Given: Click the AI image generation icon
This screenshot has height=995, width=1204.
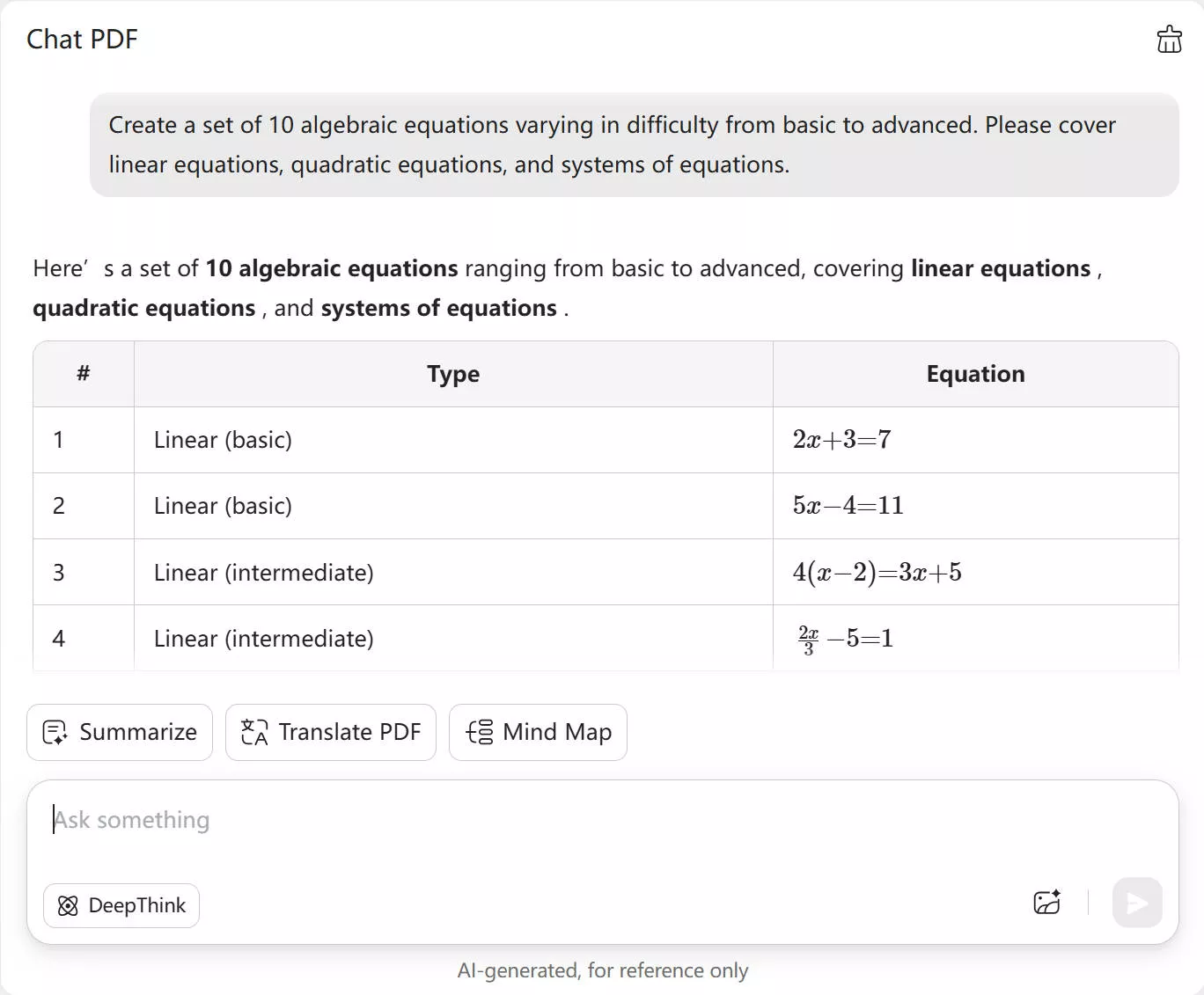Looking at the screenshot, I should [x=1046, y=903].
